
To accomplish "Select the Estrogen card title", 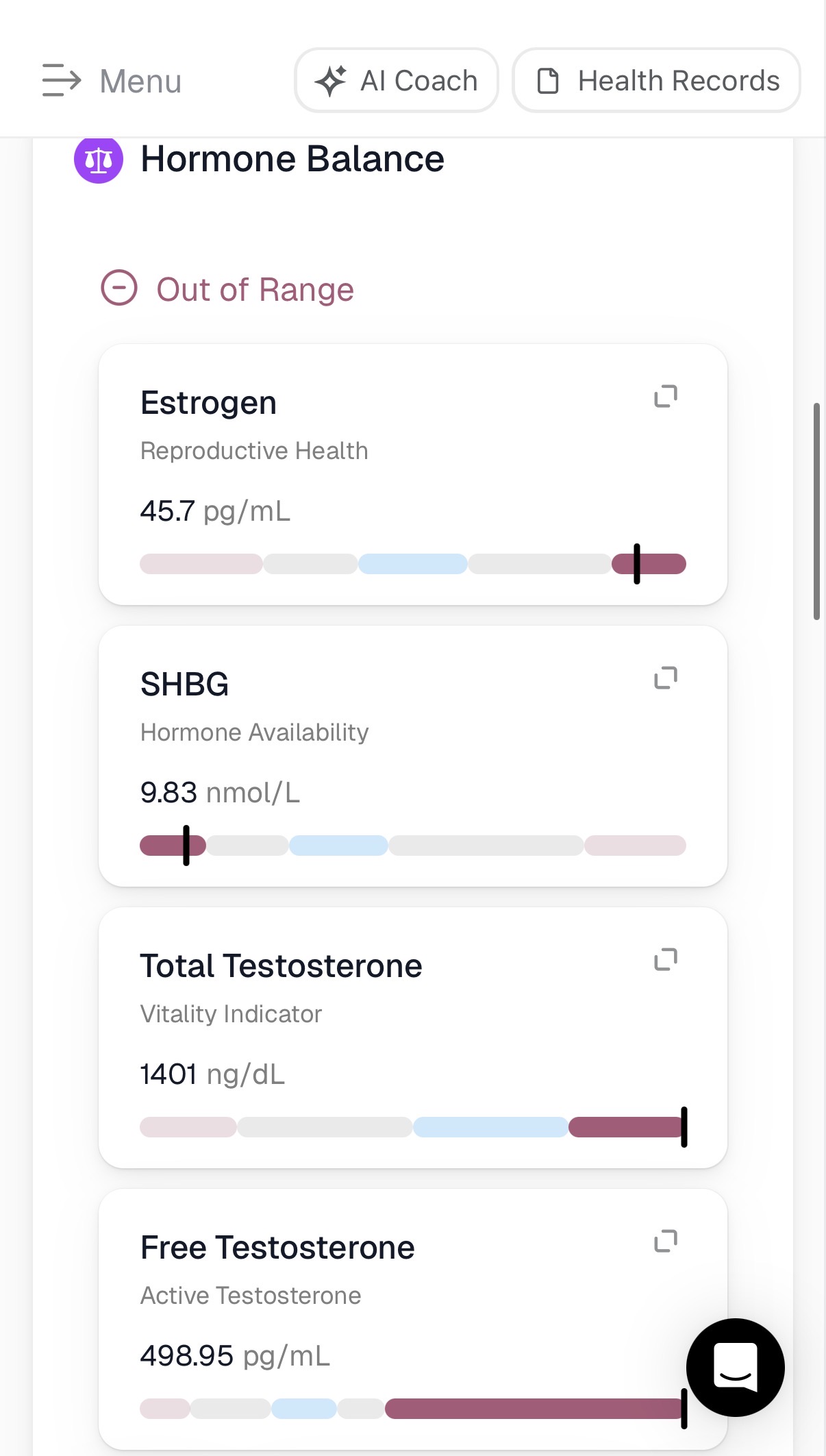I will point(208,403).
